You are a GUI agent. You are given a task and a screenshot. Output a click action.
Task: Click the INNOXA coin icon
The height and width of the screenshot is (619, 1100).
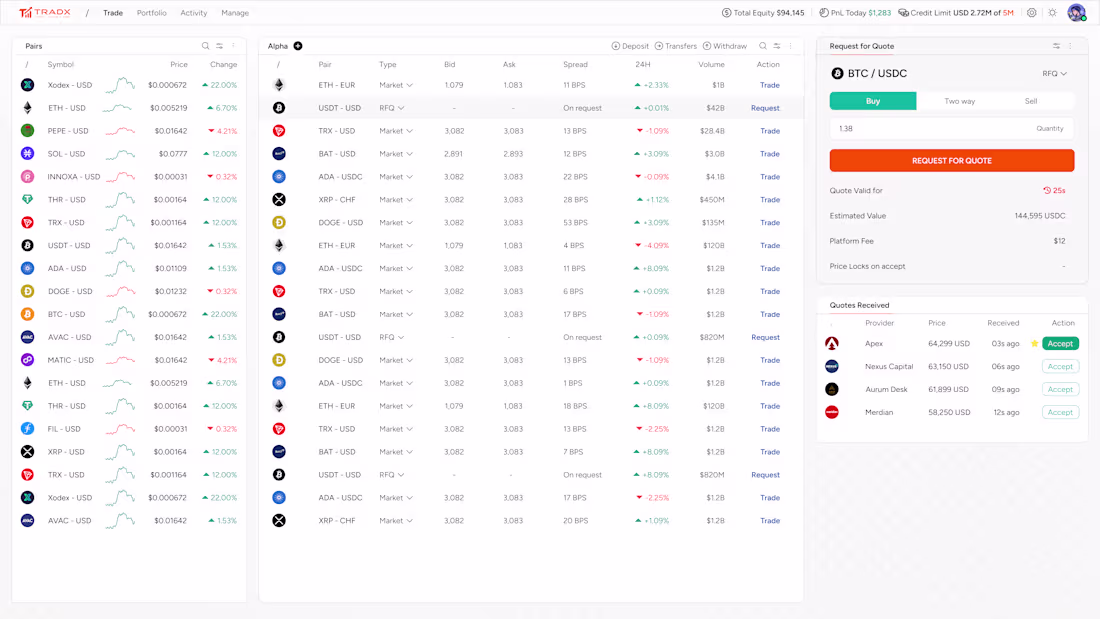pyautogui.click(x=27, y=177)
